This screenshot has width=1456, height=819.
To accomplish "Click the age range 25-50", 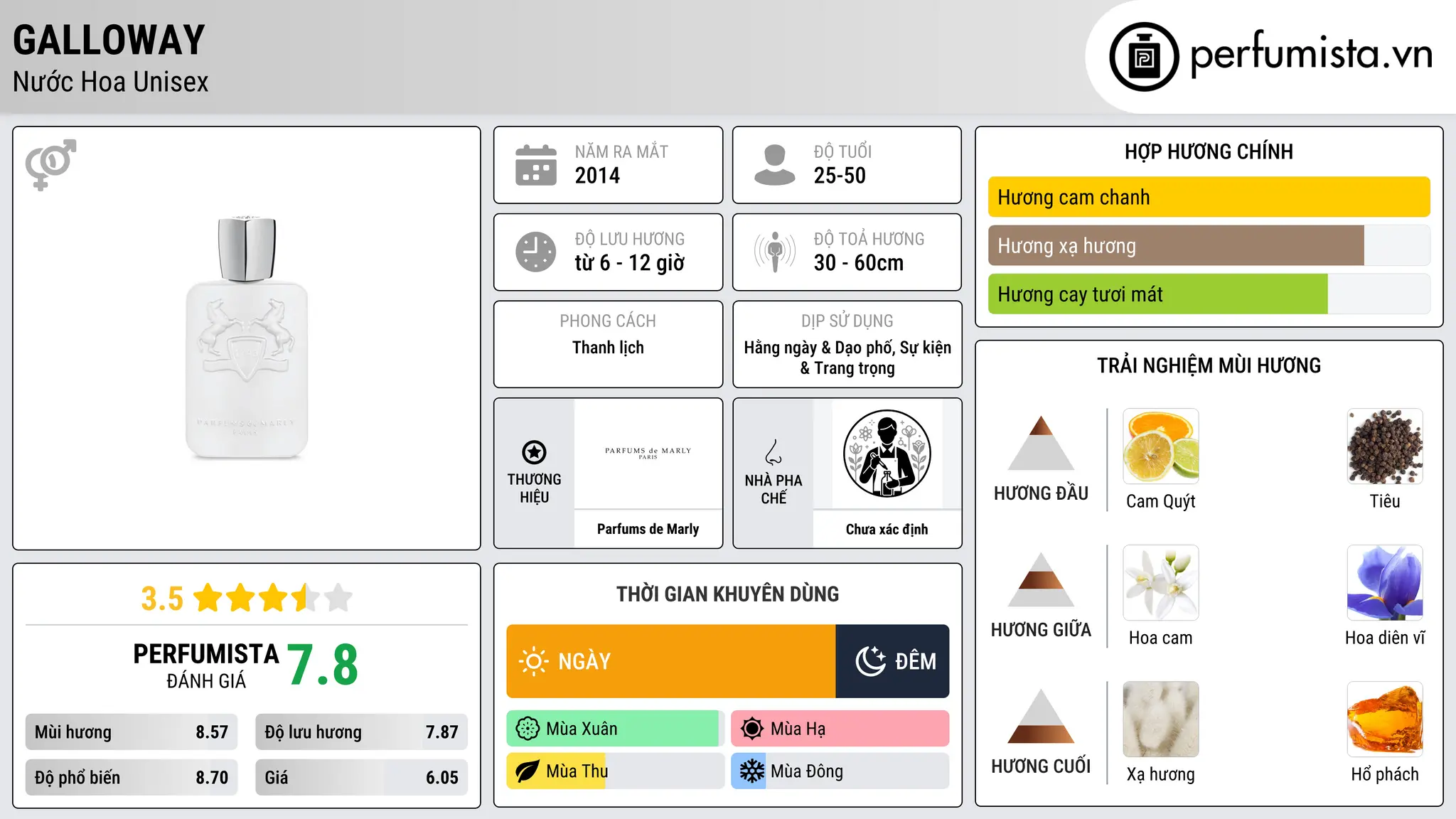I will point(840,176).
